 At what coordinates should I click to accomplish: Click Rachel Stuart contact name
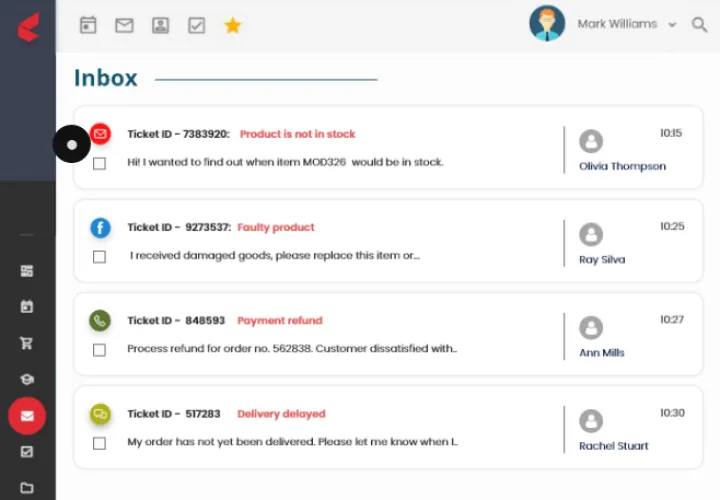[x=613, y=446]
